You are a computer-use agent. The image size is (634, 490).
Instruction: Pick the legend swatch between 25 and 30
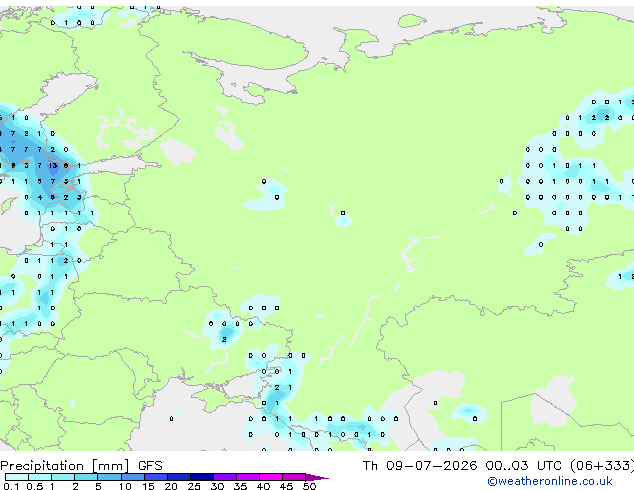(202, 477)
